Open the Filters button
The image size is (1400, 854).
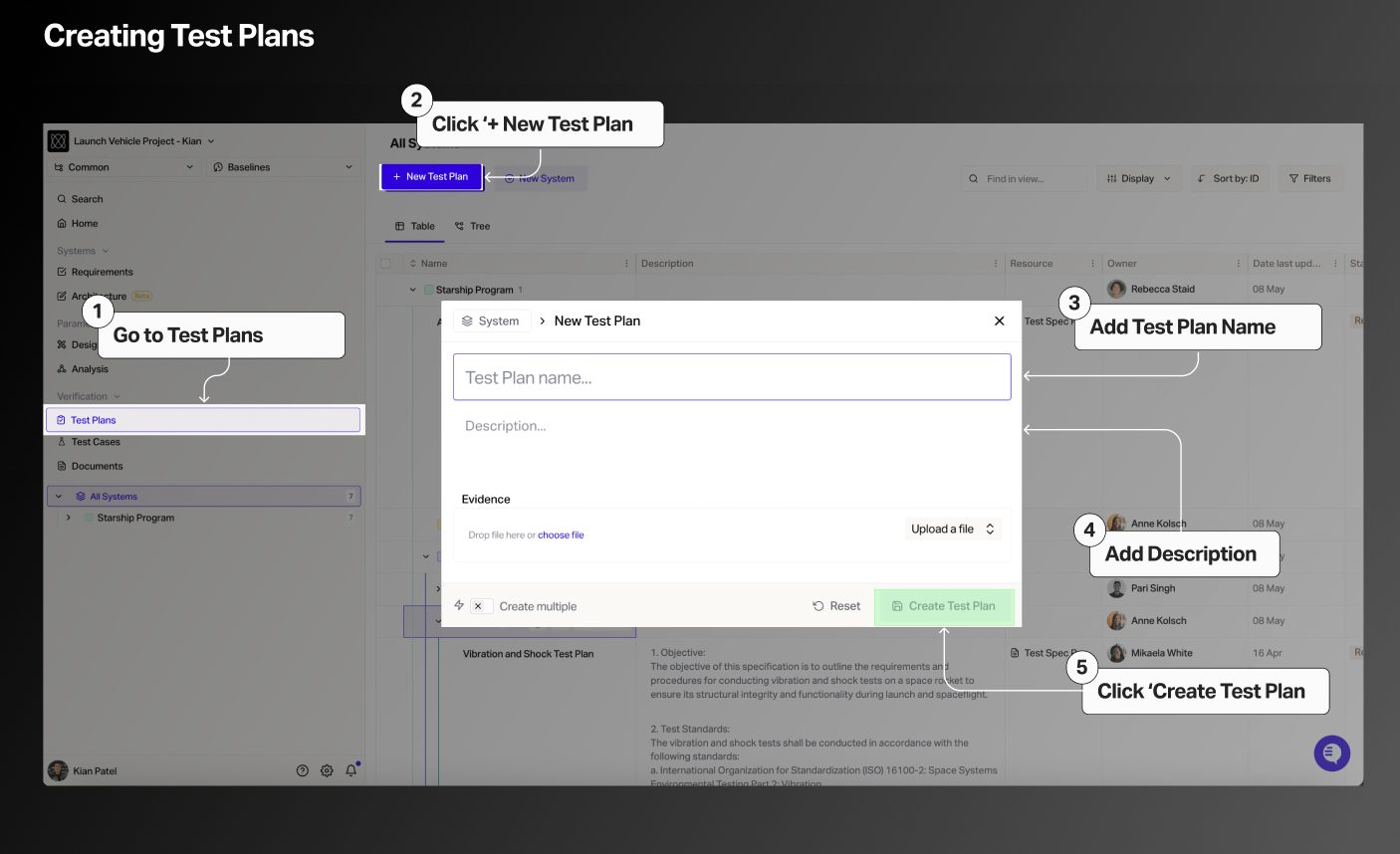1310,179
